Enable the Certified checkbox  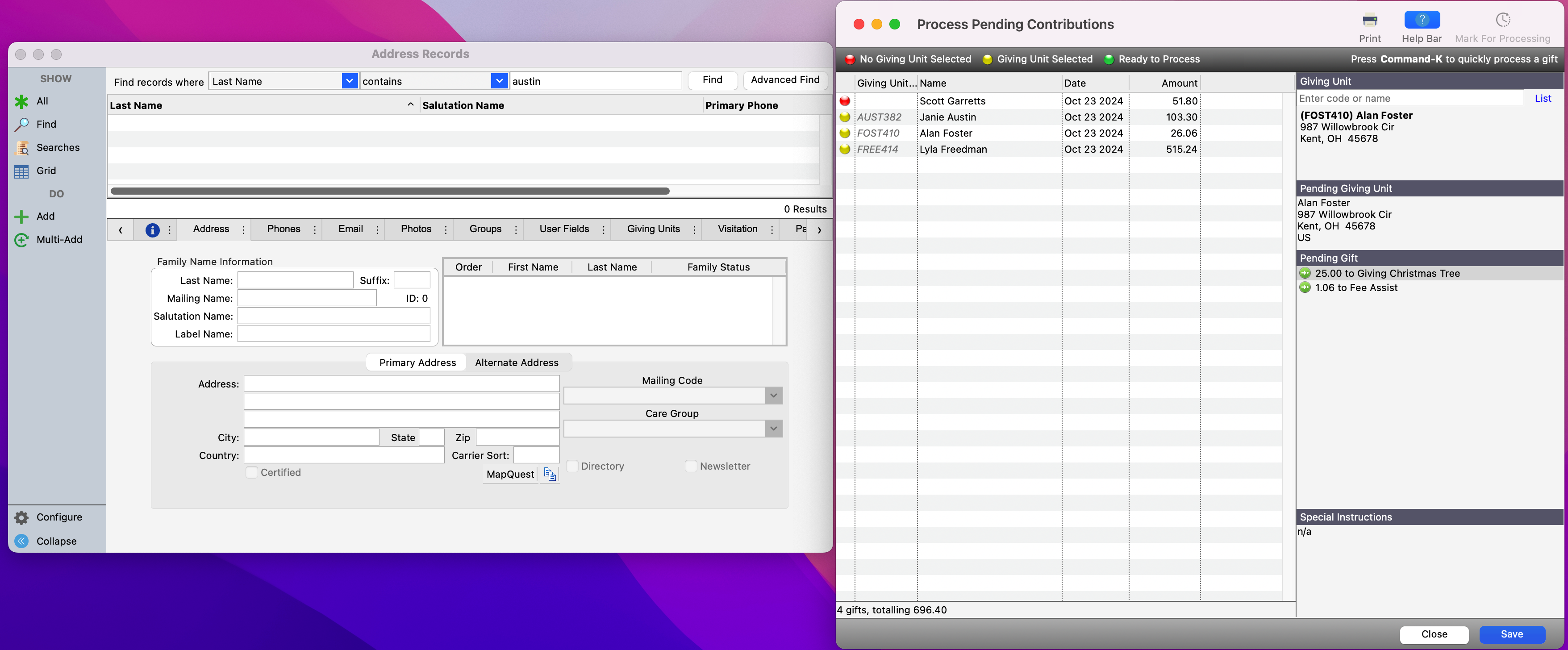(251, 472)
